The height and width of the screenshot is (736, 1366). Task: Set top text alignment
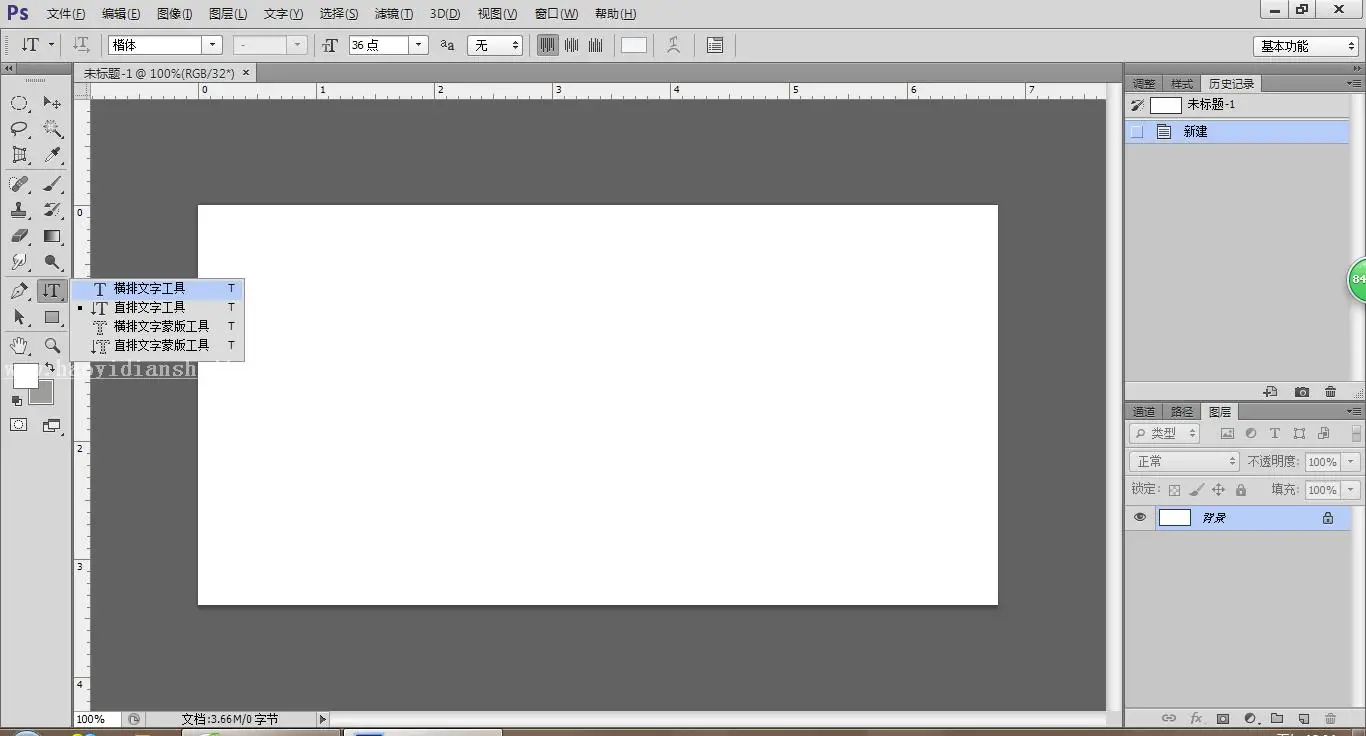tap(548, 45)
